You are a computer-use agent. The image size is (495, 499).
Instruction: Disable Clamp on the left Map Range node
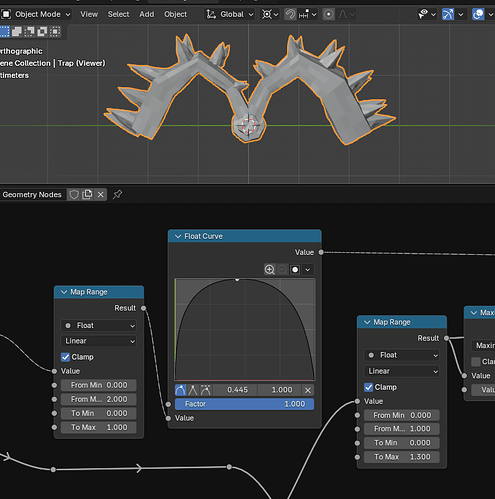[65, 357]
